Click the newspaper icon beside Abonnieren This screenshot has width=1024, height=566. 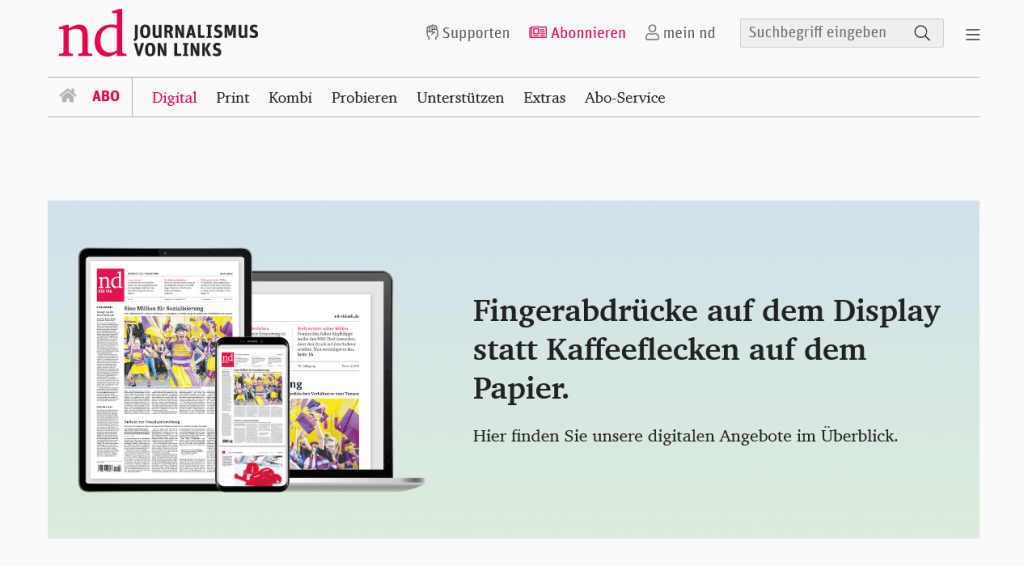(x=538, y=33)
